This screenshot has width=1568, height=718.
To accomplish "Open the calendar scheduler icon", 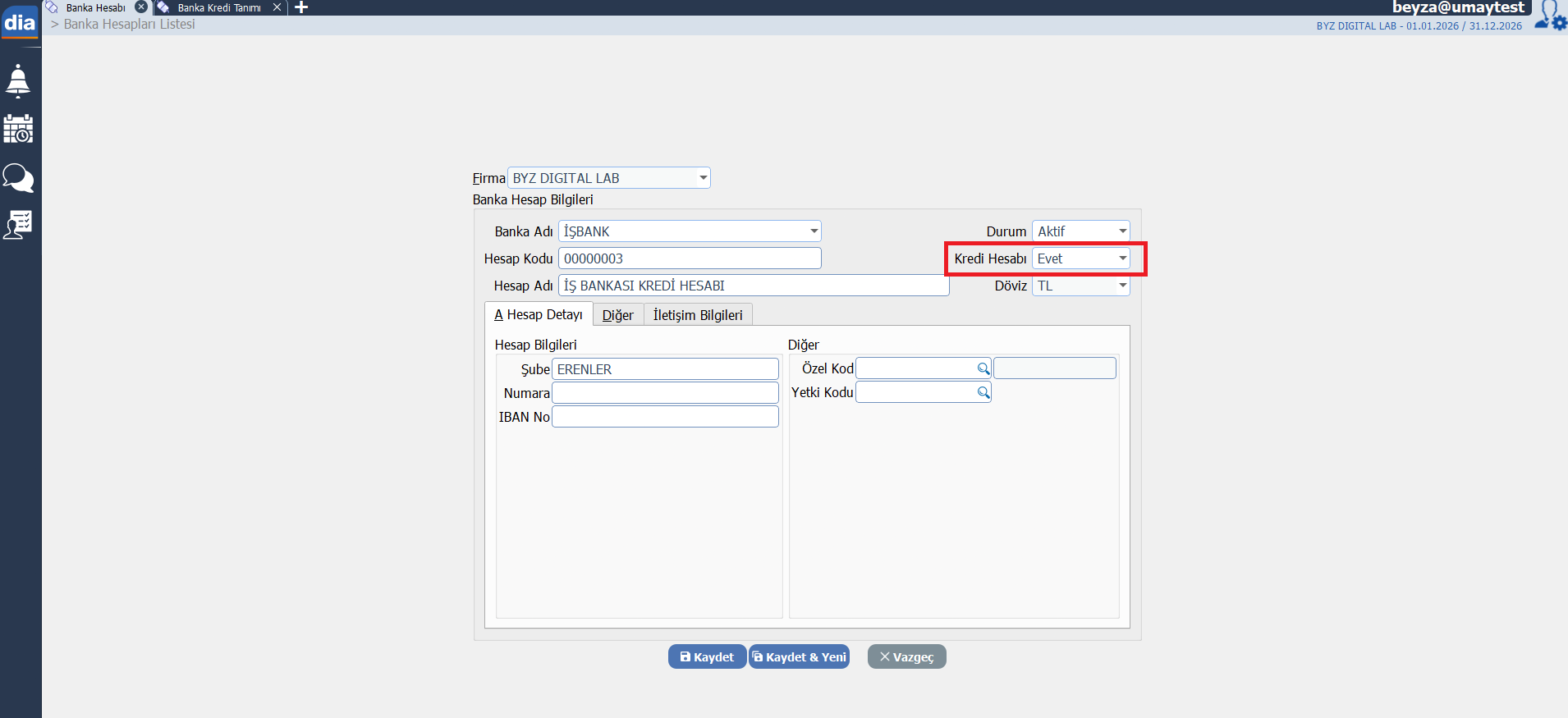I will [x=18, y=129].
